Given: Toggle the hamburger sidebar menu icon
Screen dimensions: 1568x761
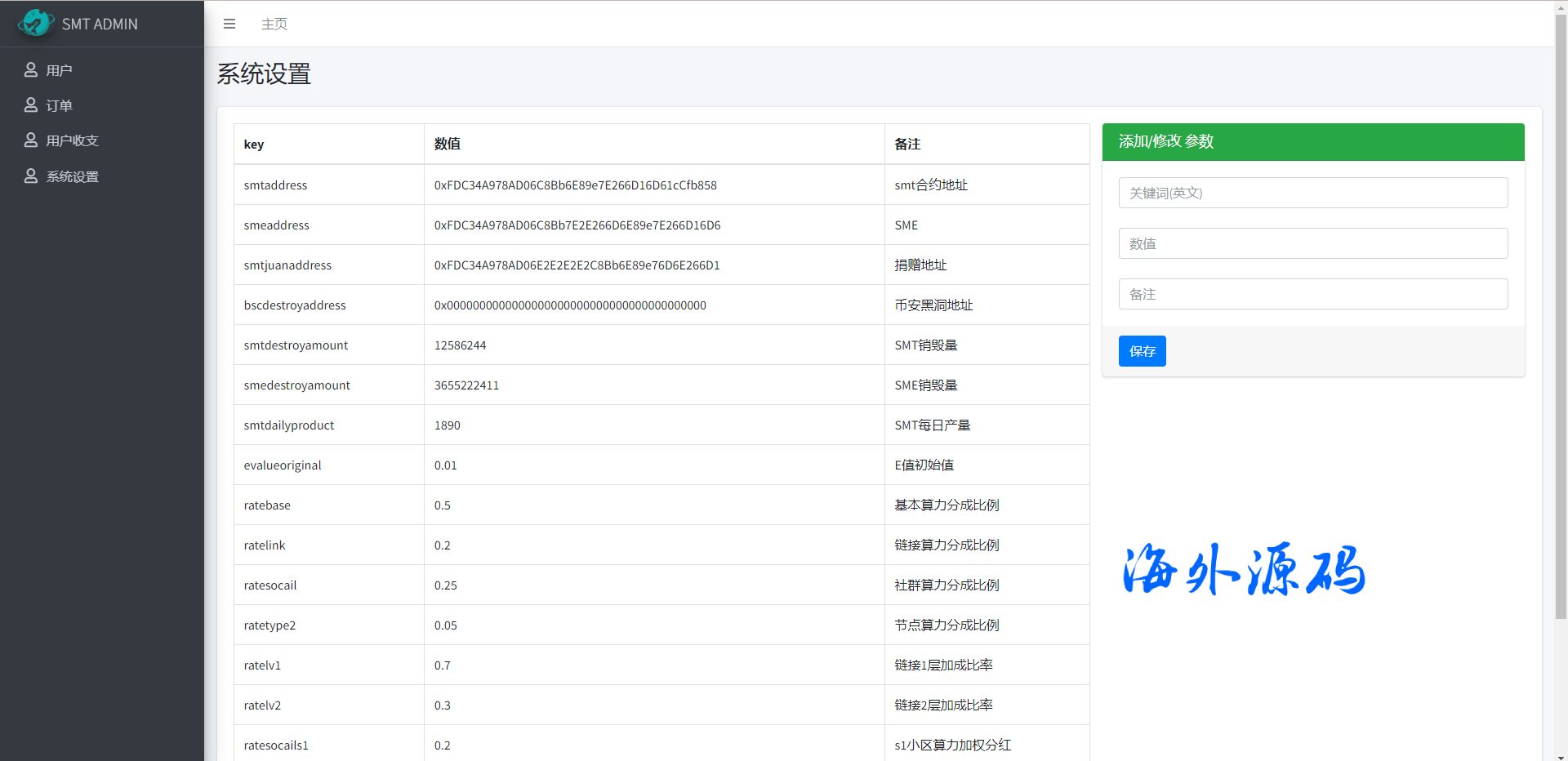Looking at the screenshot, I should [229, 24].
